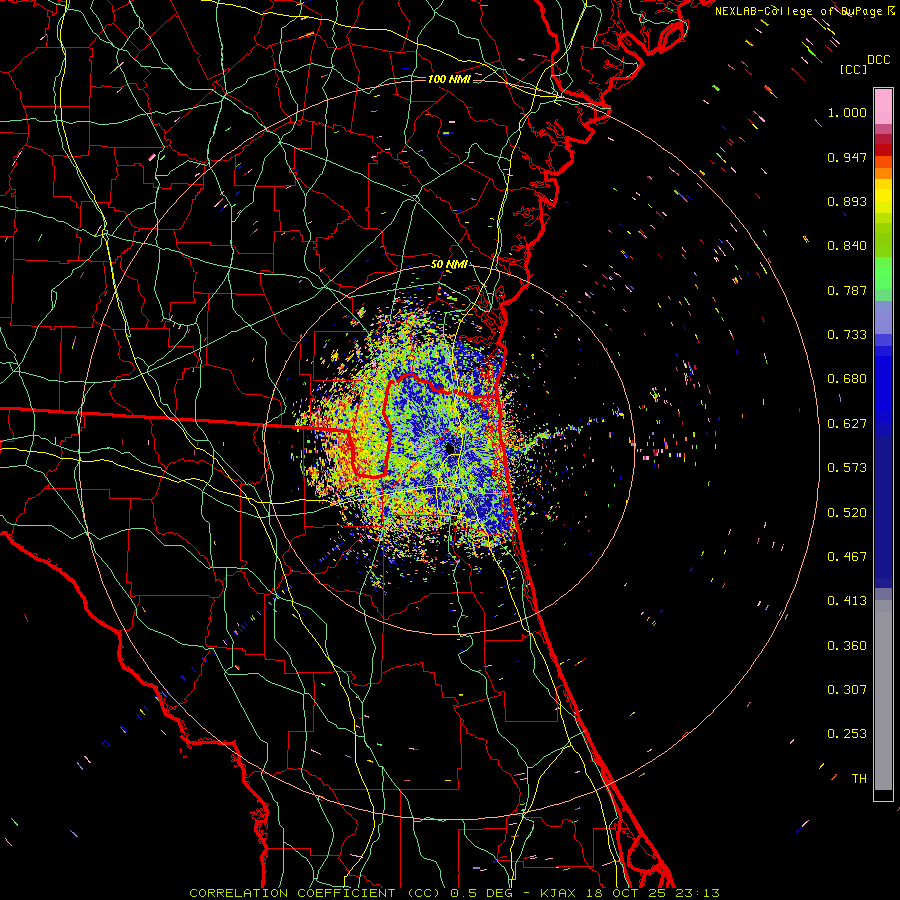Click the TH threshold legend label

[859, 779]
